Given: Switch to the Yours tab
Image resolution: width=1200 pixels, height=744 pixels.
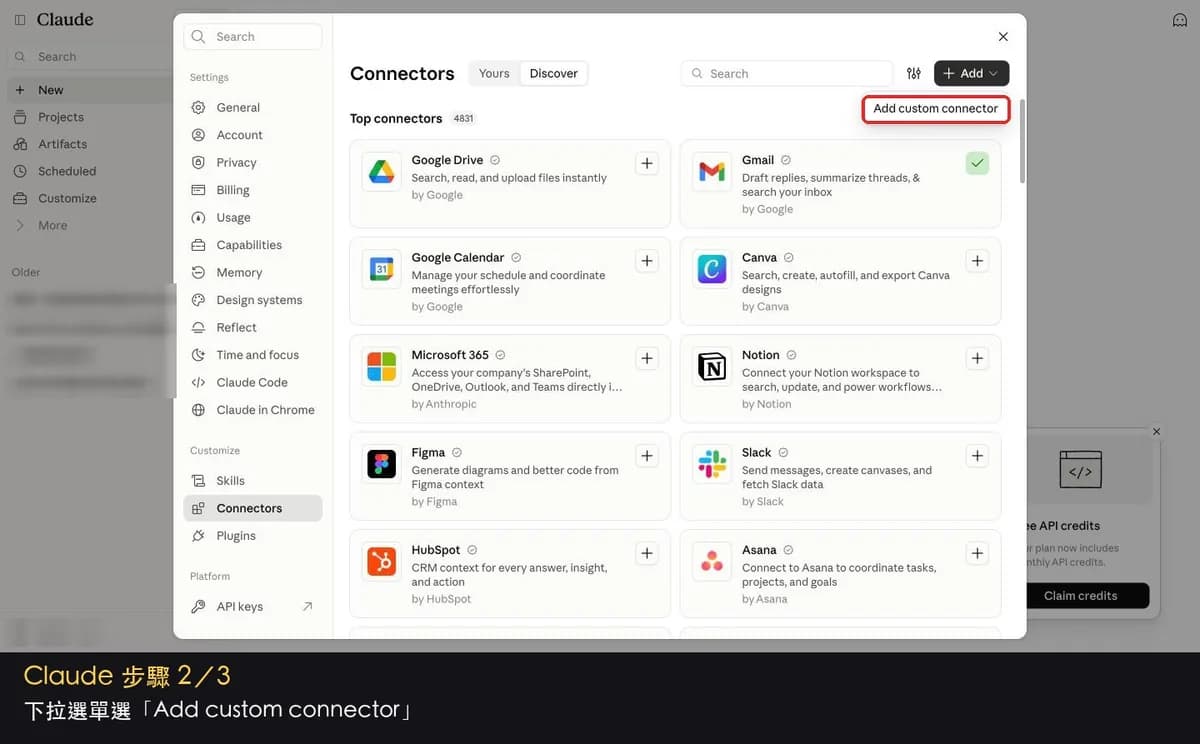Looking at the screenshot, I should pyautogui.click(x=494, y=73).
